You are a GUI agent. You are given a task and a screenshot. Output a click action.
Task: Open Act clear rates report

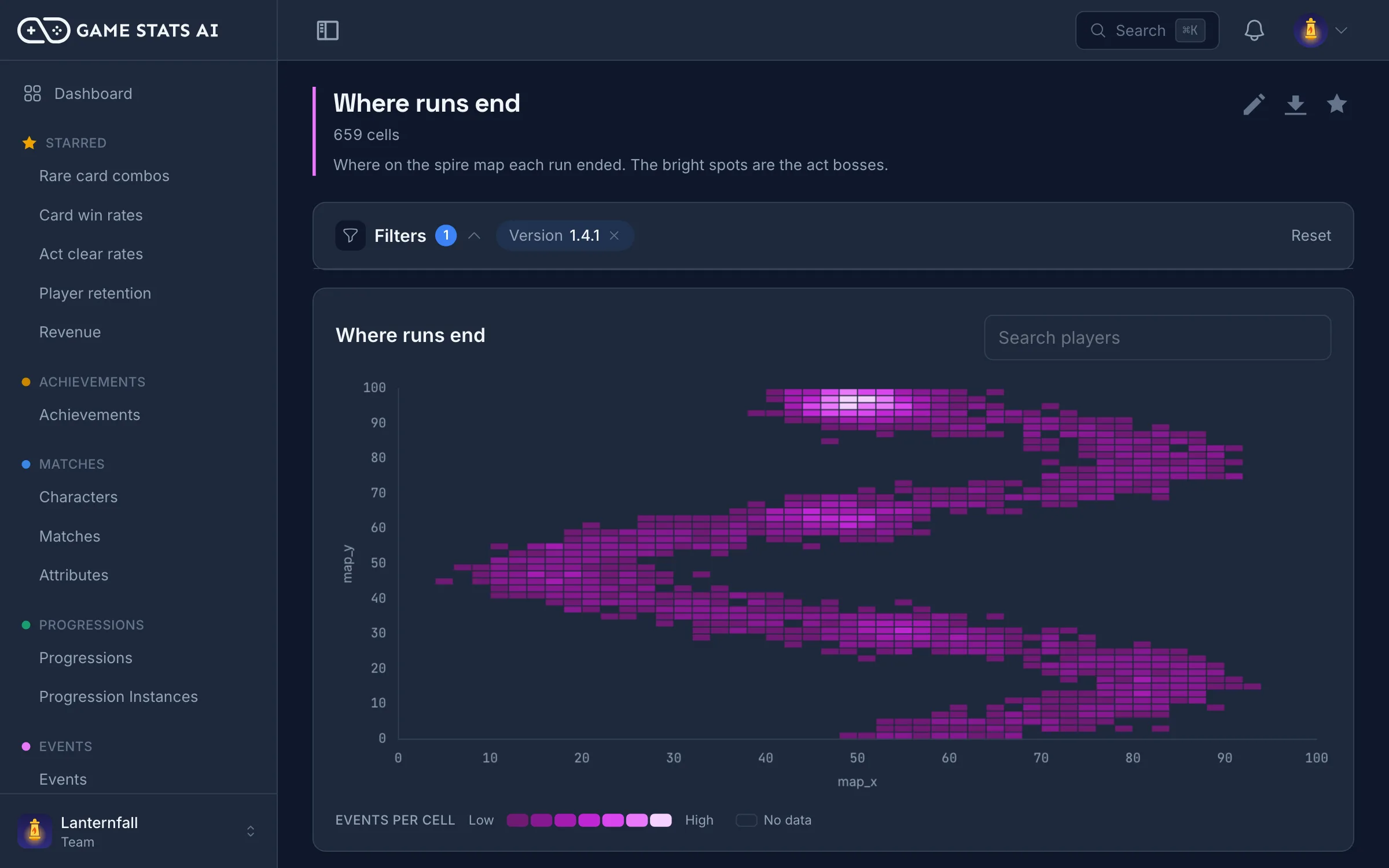click(91, 254)
